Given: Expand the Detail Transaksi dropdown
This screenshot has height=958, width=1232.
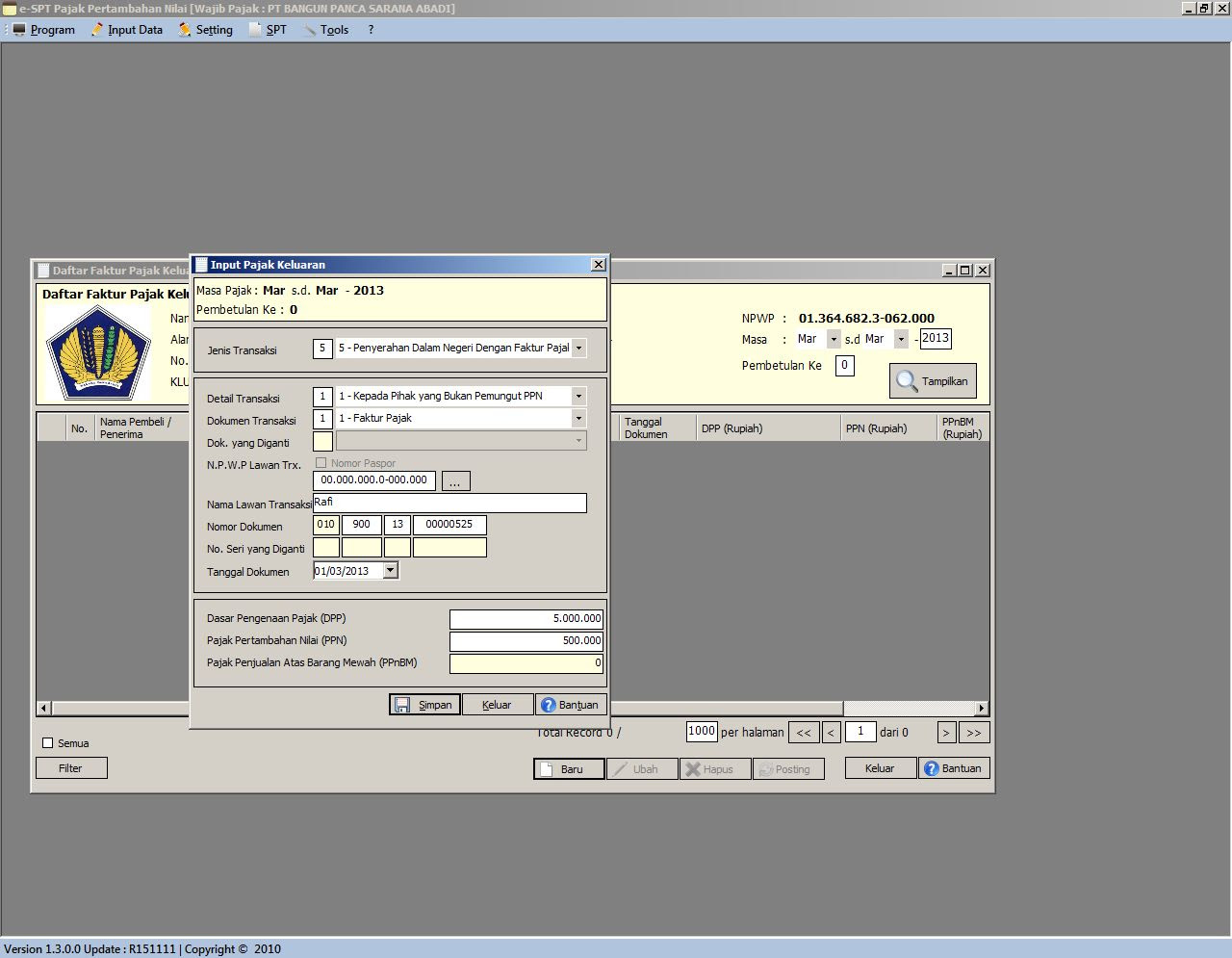Looking at the screenshot, I should coord(578,396).
